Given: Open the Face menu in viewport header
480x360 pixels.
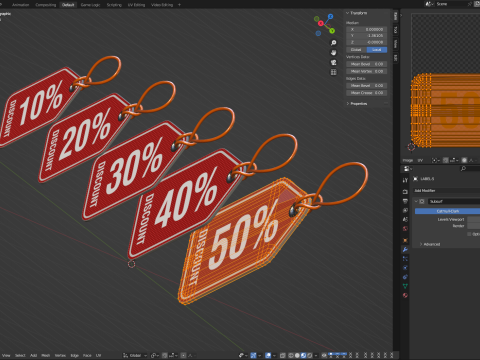Looking at the screenshot, I should tap(87, 355).
